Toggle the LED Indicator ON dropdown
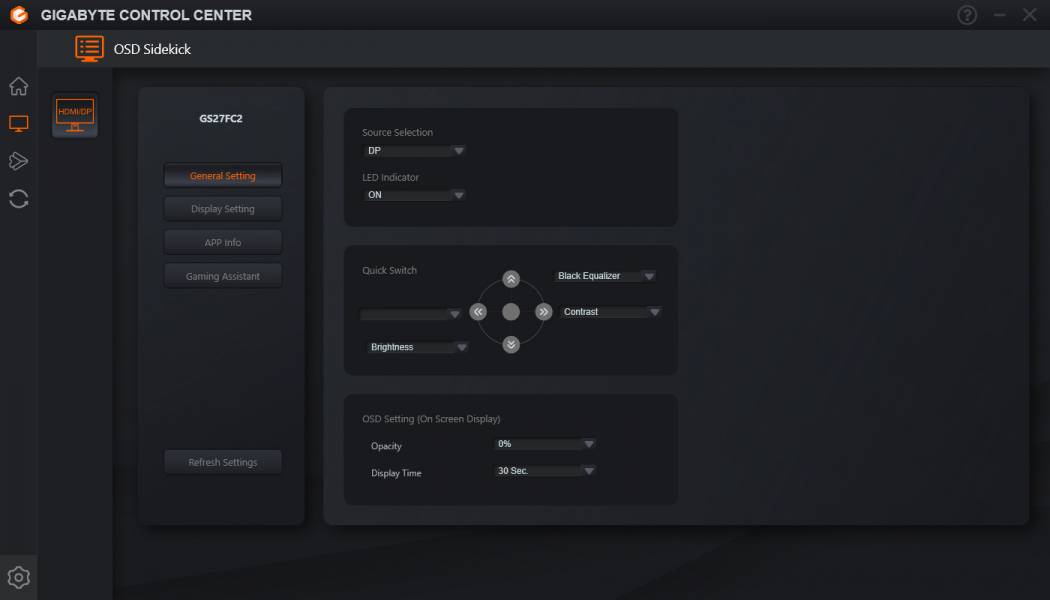Viewport: 1050px width, 600px height. 415,195
